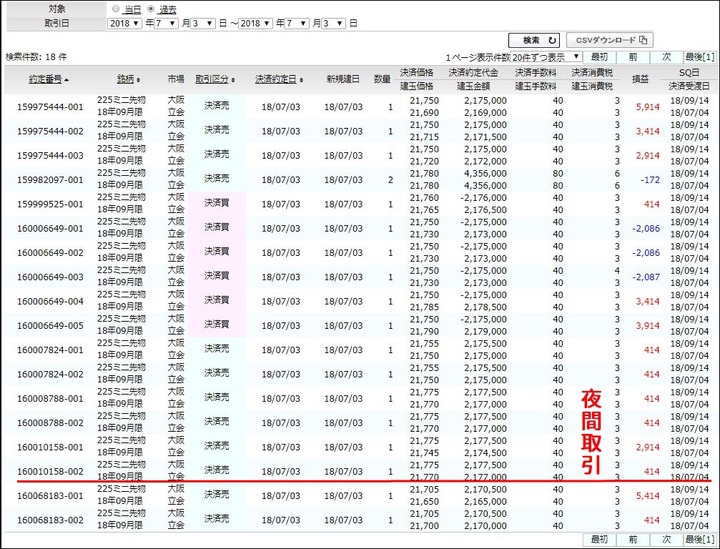Click order number 159982097-001
Viewport: 720px width, 549px height.
tap(51, 180)
